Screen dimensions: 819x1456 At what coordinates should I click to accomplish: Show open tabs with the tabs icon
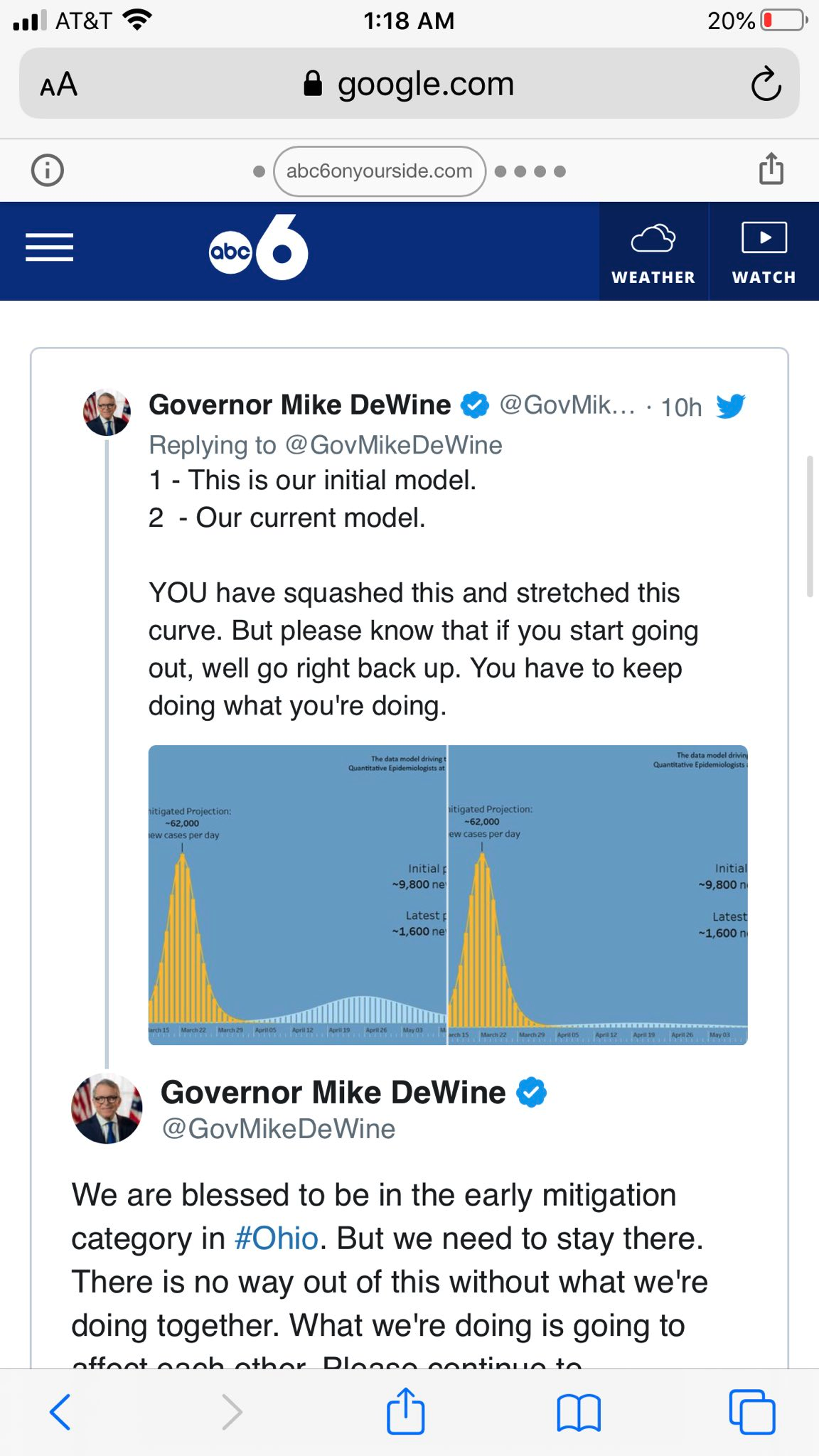tap(752, 1411)
